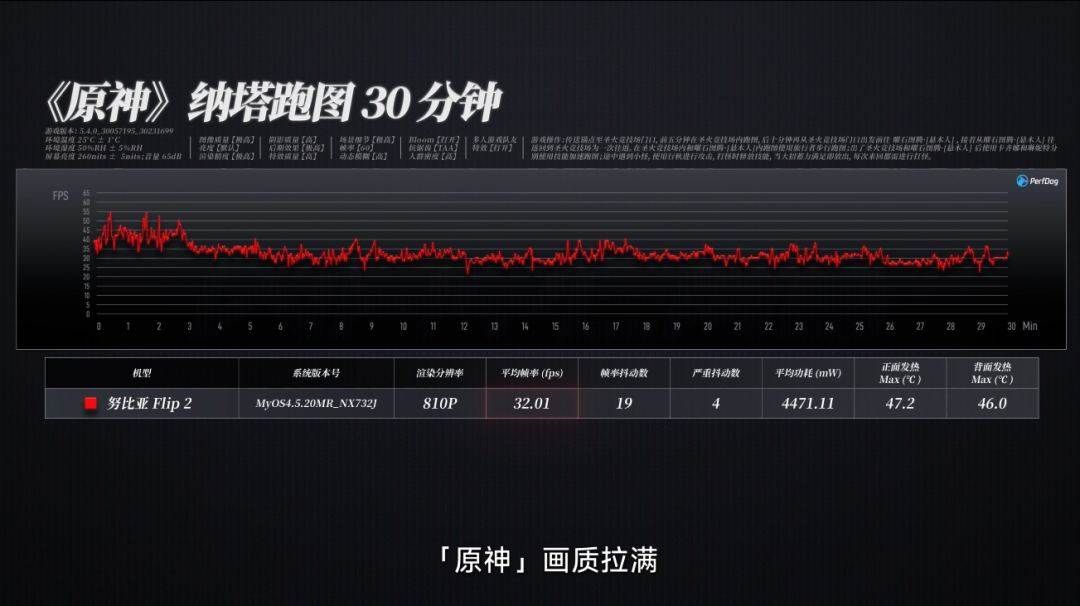Viewport: 1080px width, 606px height.
Task: Click the subtitle 「原神」画质拉满
Action: coord(548,560)
